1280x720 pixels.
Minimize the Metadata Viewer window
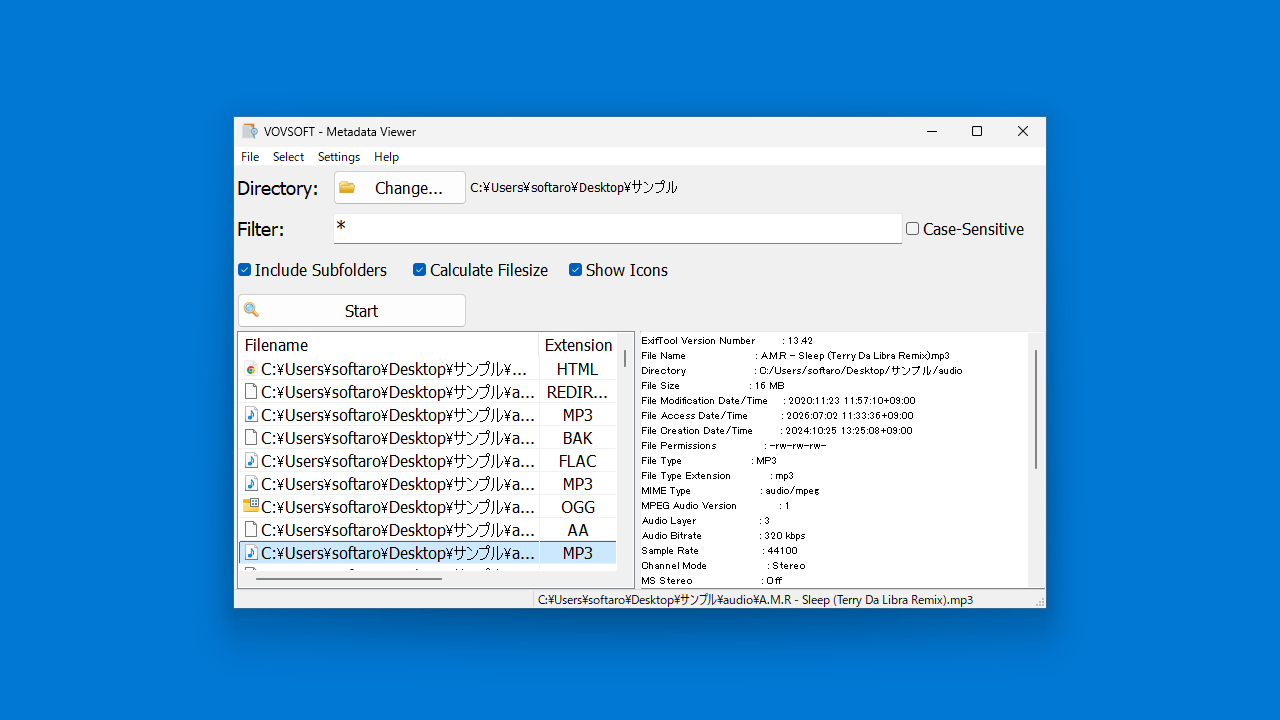(932, 131)
